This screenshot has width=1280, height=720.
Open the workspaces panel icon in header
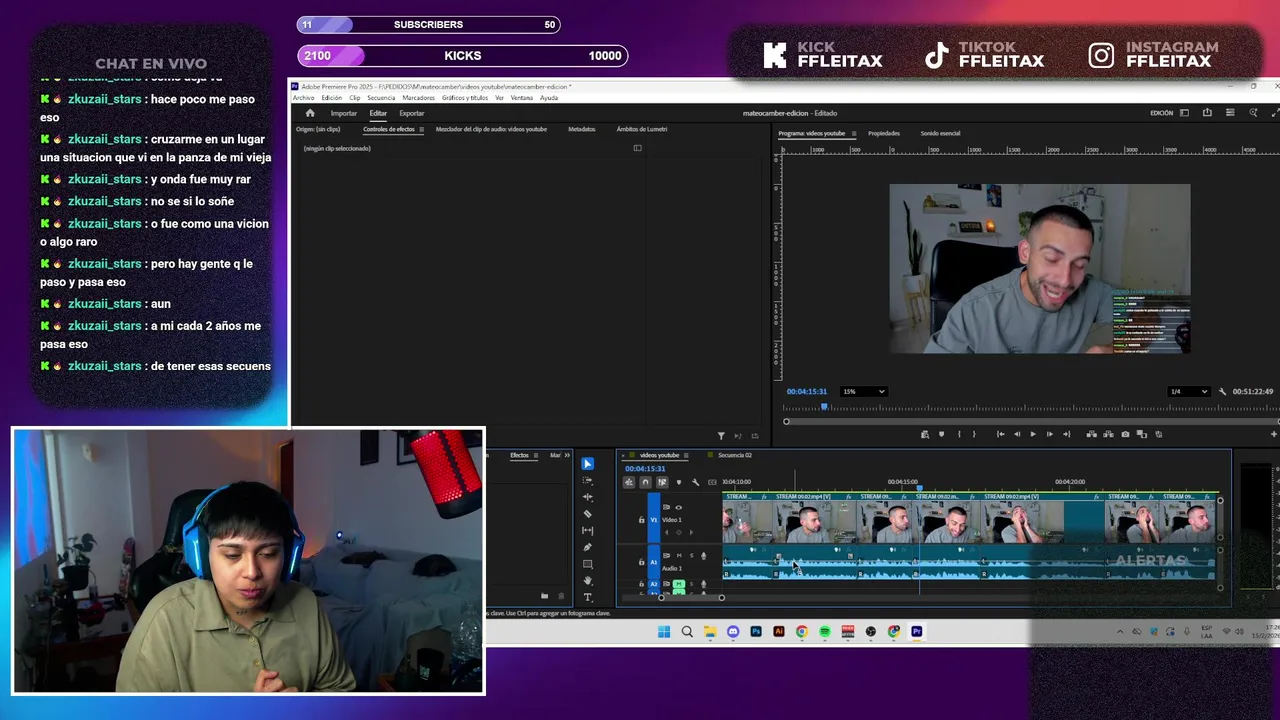[1184, 113]
